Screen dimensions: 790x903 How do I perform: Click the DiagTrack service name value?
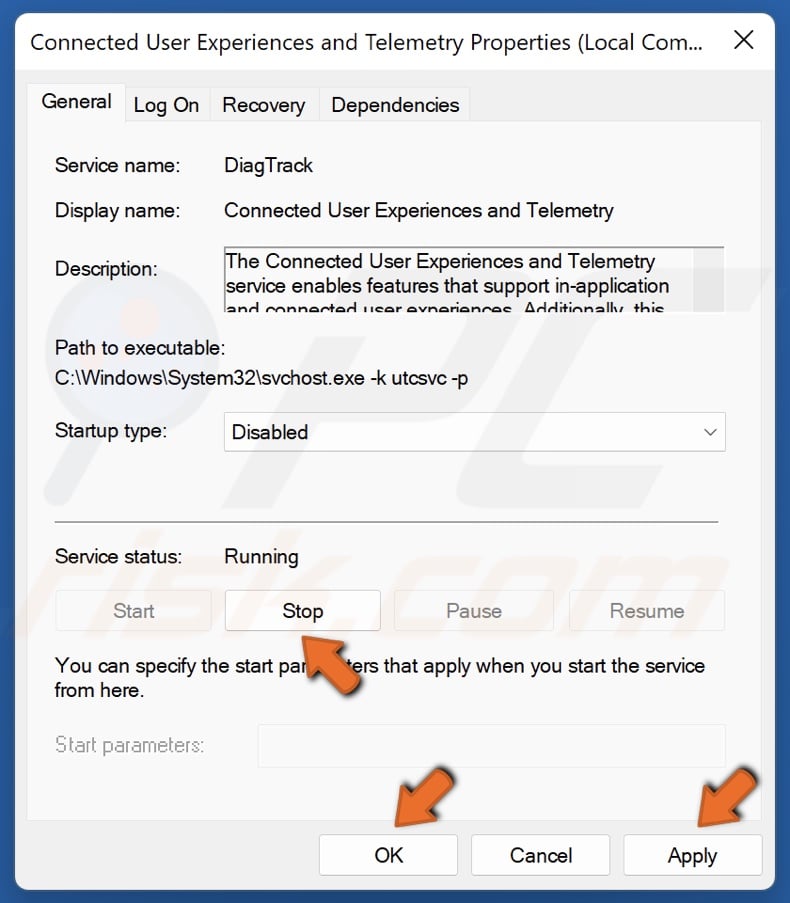[268, 165]
